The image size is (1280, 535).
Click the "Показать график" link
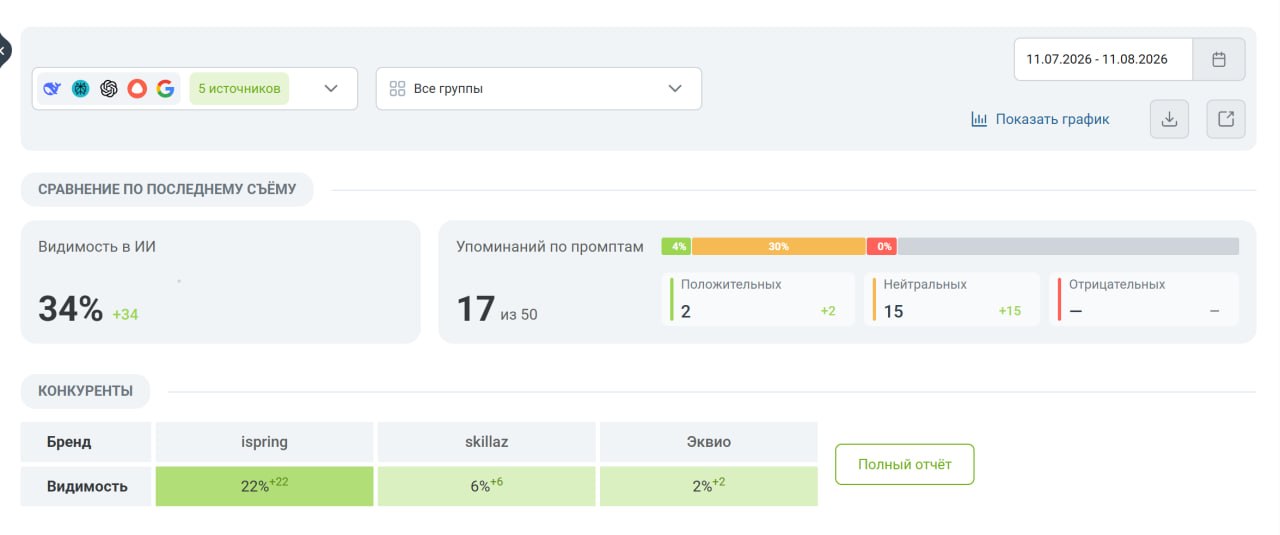(x=1040, y=119)
